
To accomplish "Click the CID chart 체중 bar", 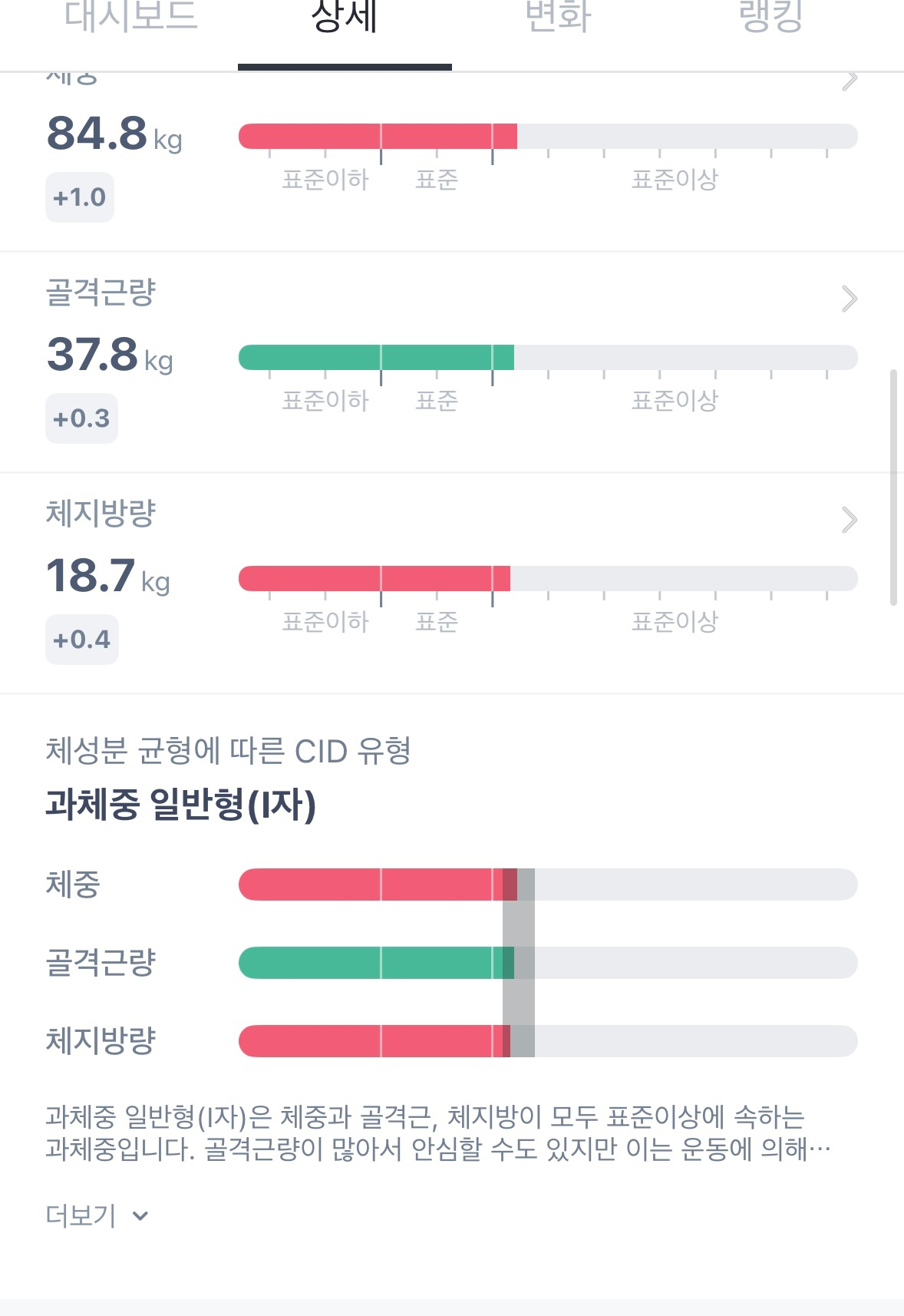I will click(548, 884).
